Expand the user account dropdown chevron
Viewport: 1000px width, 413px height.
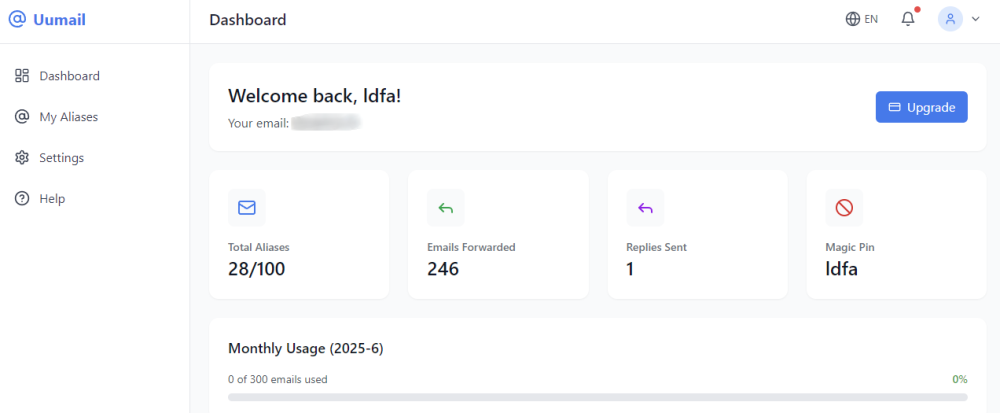click(x=975, y=19)
